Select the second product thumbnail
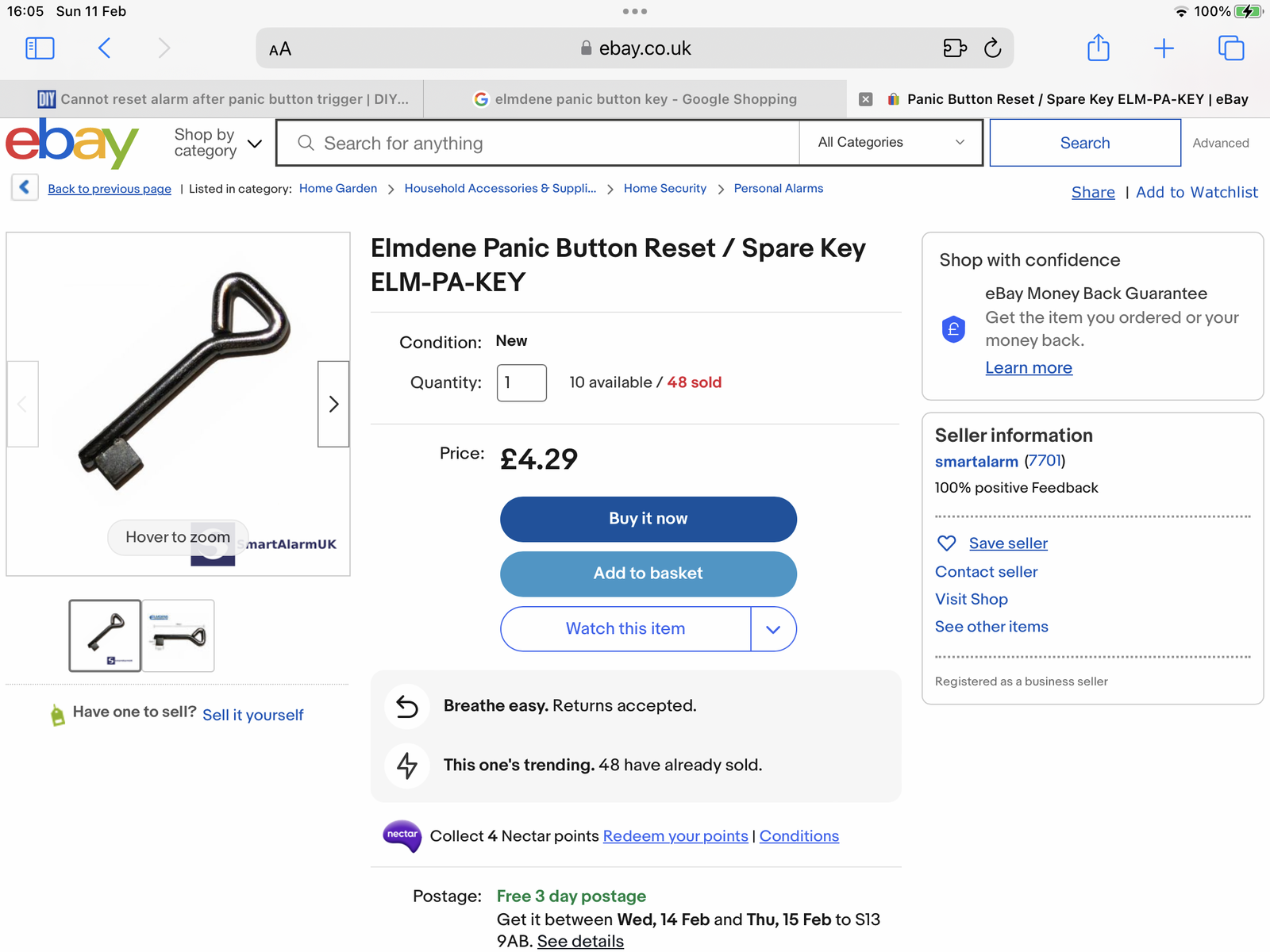1270x952 pixels. tap(179, 635)
